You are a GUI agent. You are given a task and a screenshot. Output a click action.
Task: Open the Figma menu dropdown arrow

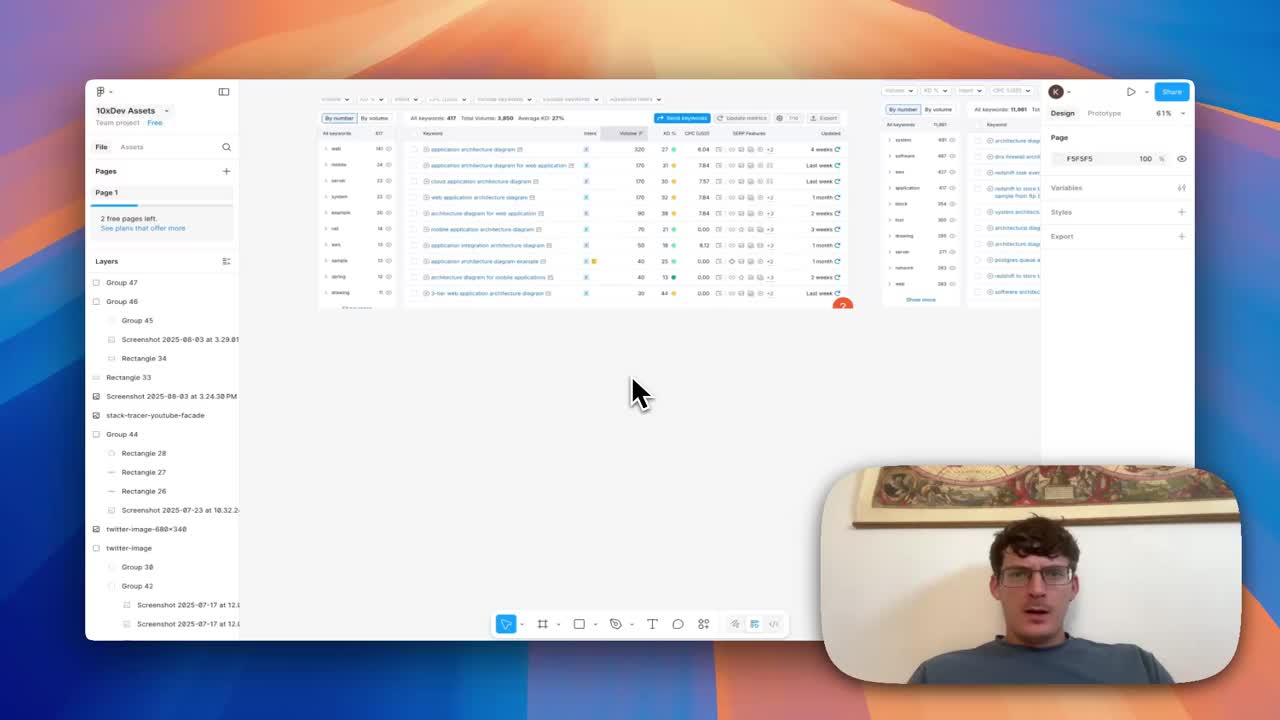coord(110,92)
